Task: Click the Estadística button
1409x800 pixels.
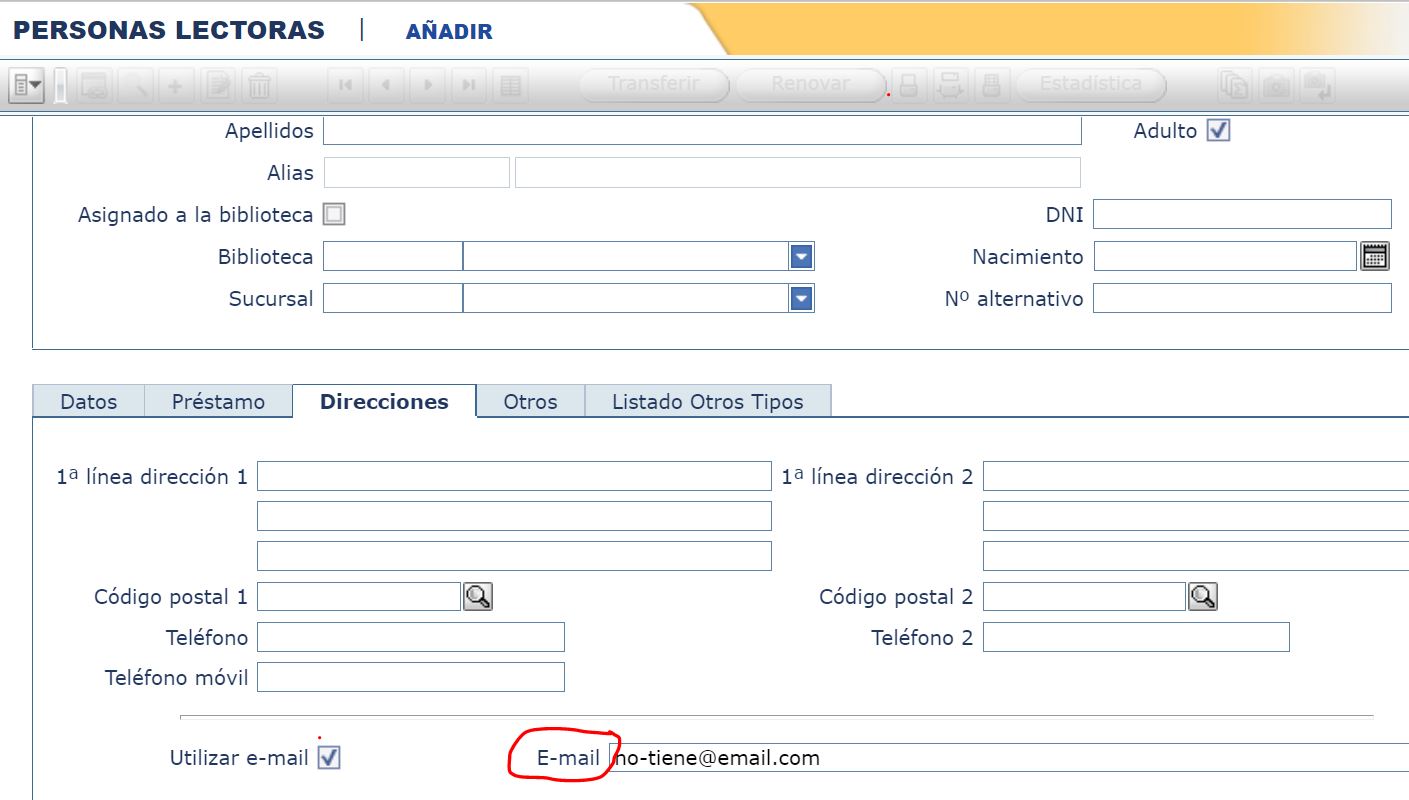Action: (1090, 85)
